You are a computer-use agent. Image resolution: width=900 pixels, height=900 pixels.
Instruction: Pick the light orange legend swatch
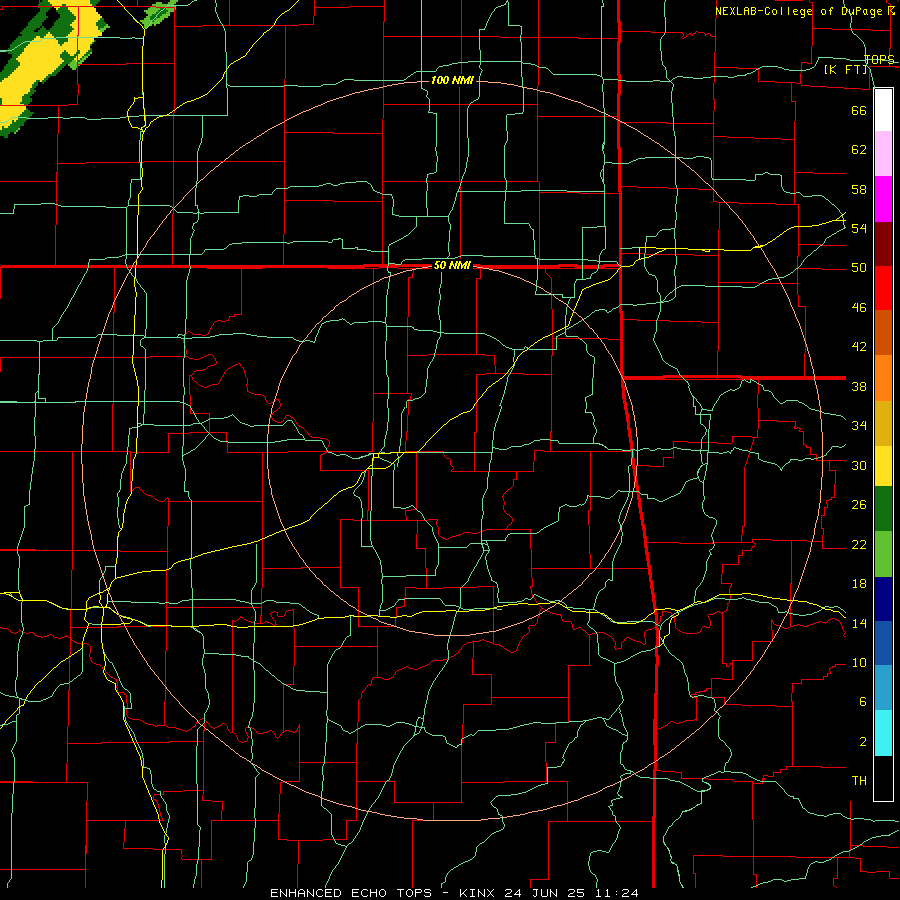point(883,378)
